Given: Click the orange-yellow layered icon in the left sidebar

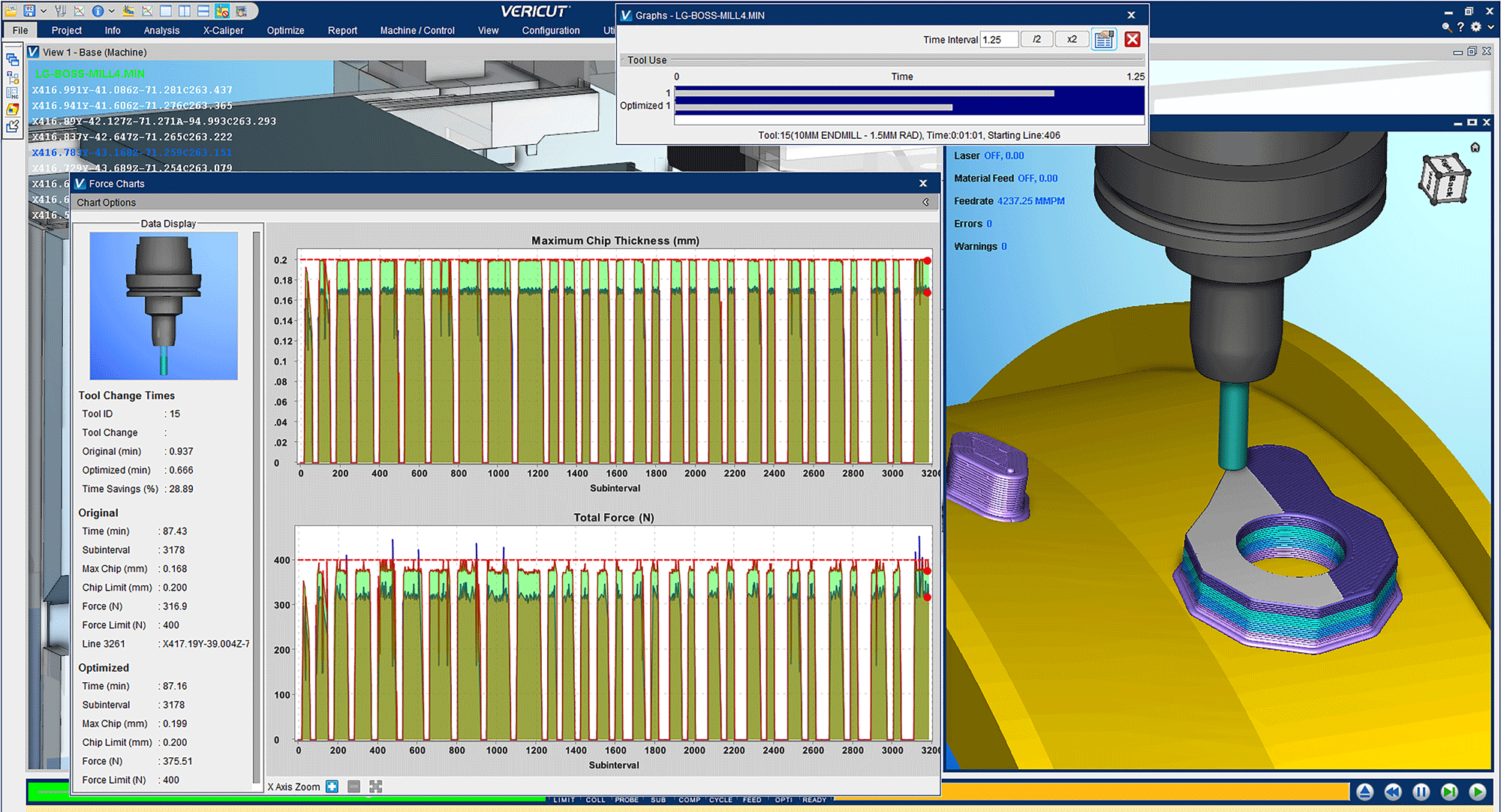Looking at the screenshot, I should click(13, 110).
